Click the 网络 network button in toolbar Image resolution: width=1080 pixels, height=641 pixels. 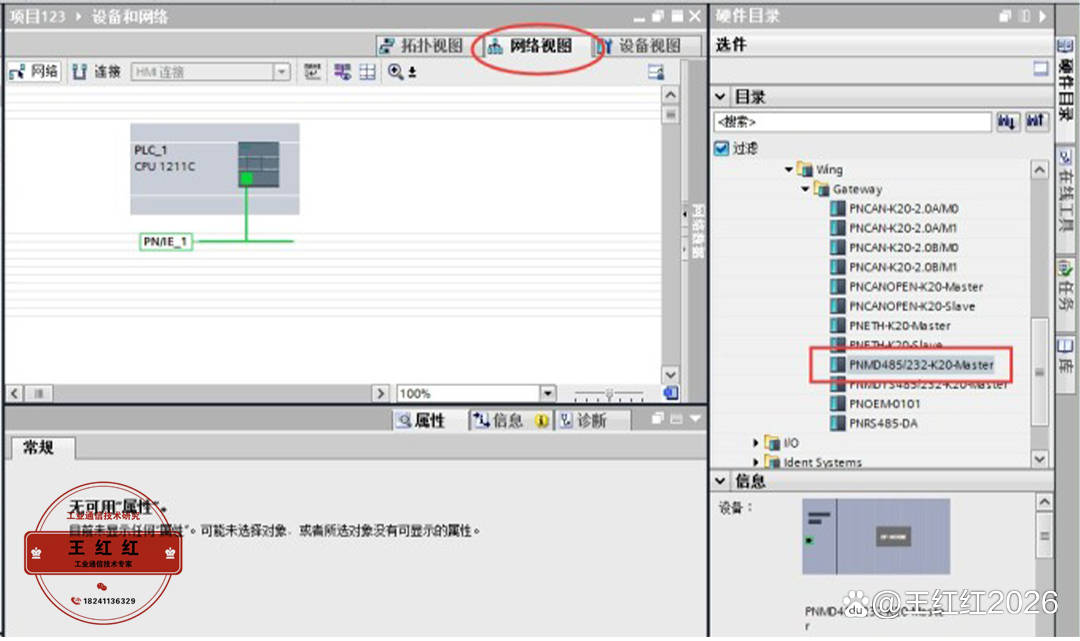coord(34,72)
